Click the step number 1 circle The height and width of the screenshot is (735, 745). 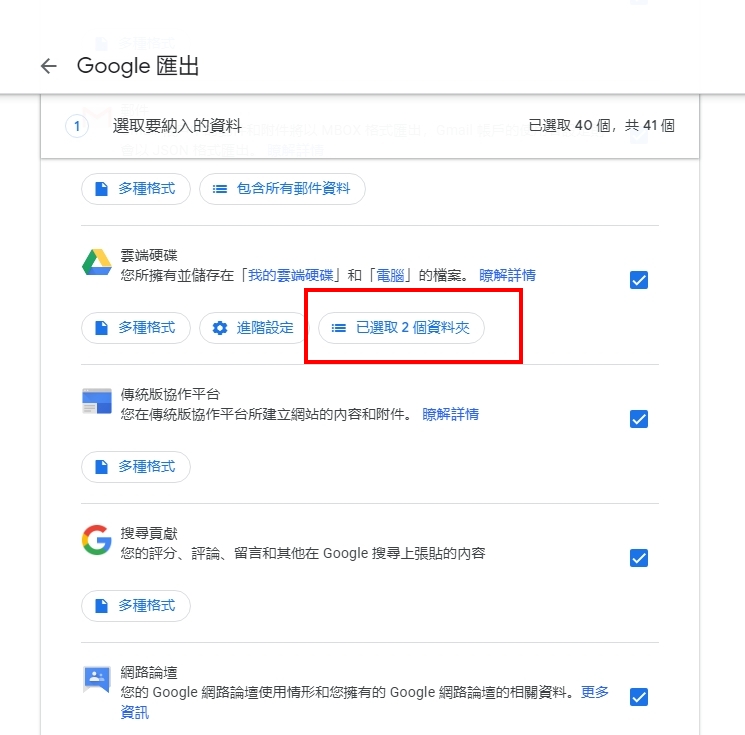click(76, 126)
